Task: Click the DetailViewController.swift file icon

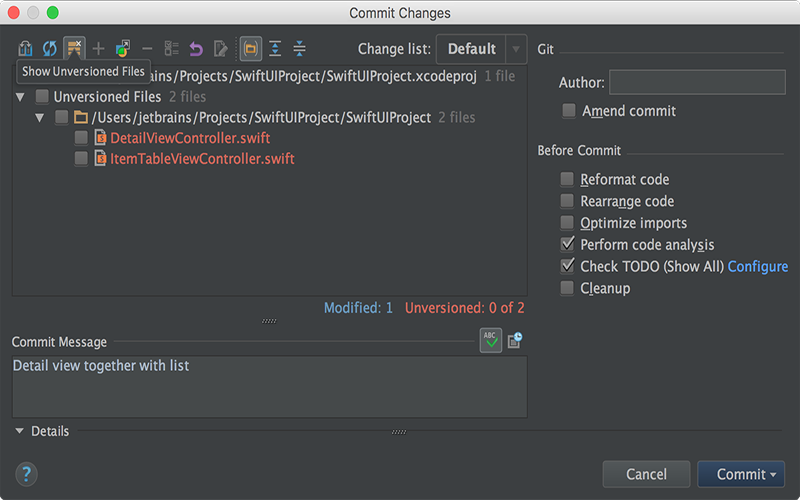Action: click(x=101, y=138)
